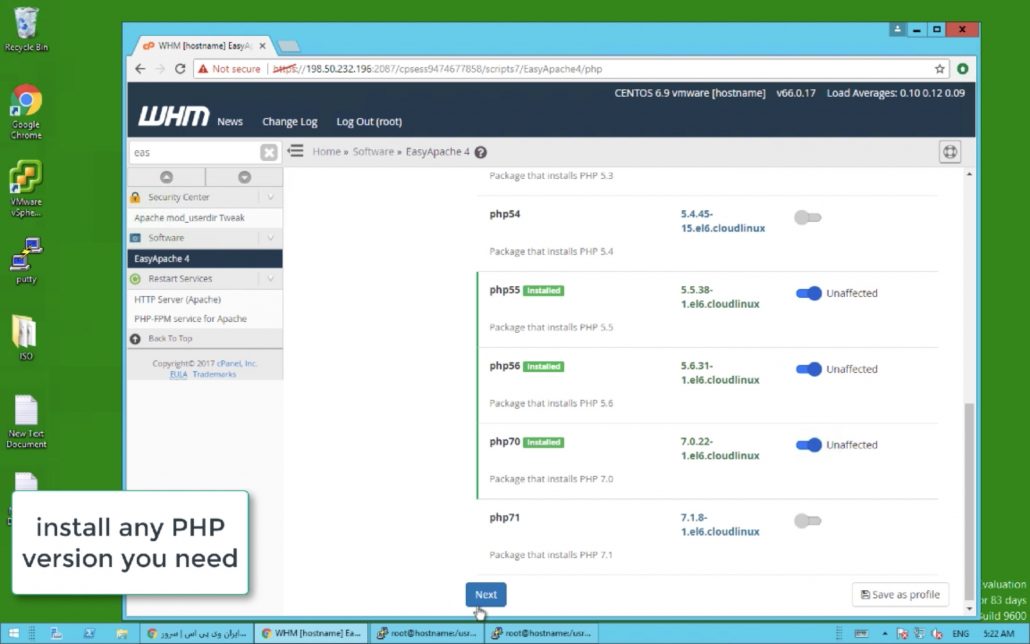Click Save as profile button
The width and height of the screenshot is (1030, 644).
pos(899,594)
